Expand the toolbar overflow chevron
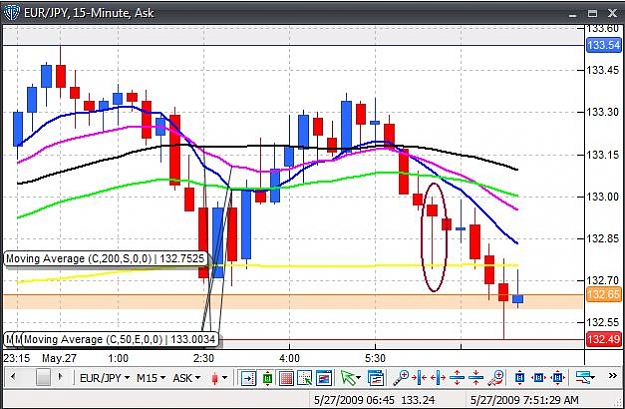Viewport: 625px width, 409px height. tap(613, 376)
